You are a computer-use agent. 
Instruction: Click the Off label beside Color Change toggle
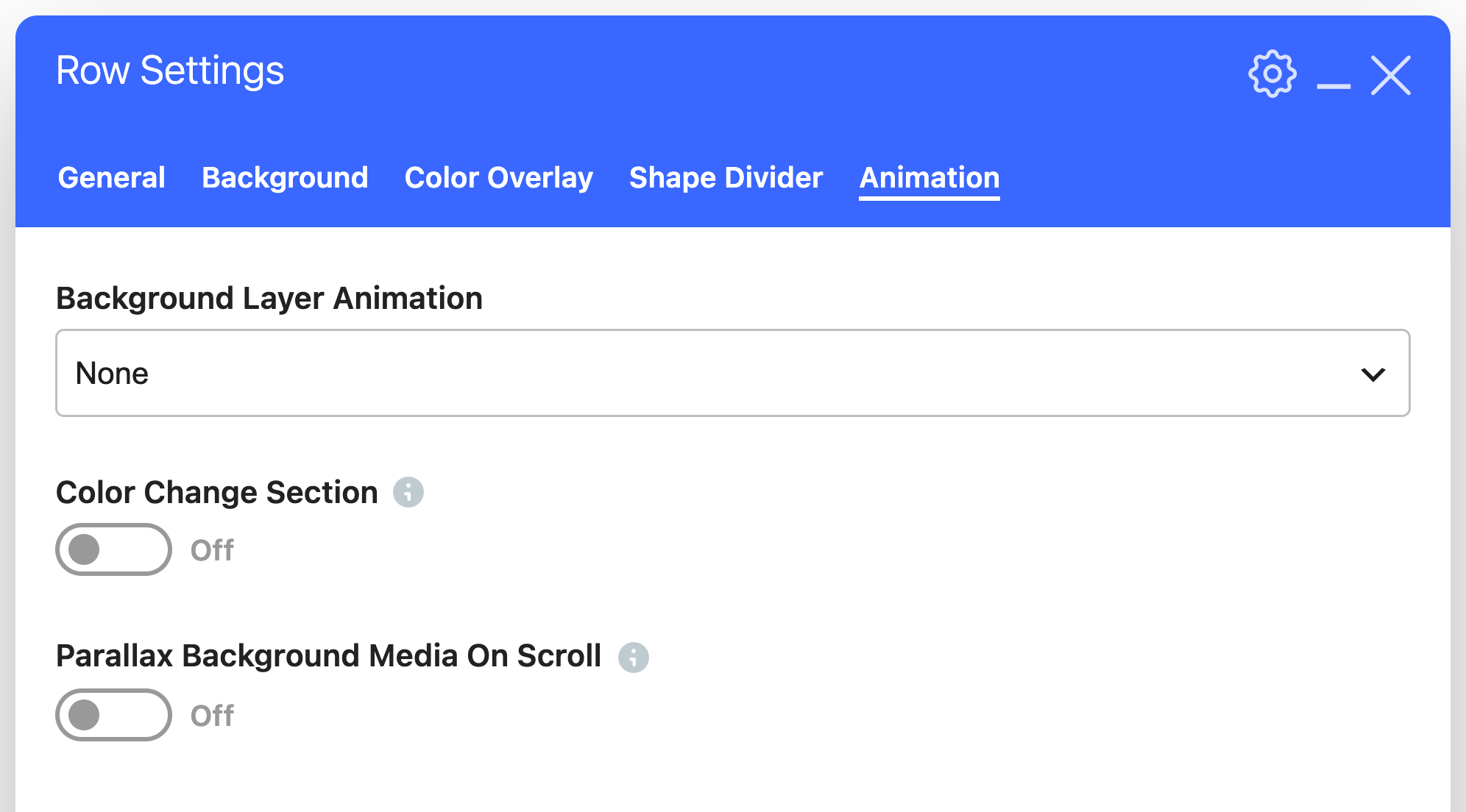(x=212, y=550)
